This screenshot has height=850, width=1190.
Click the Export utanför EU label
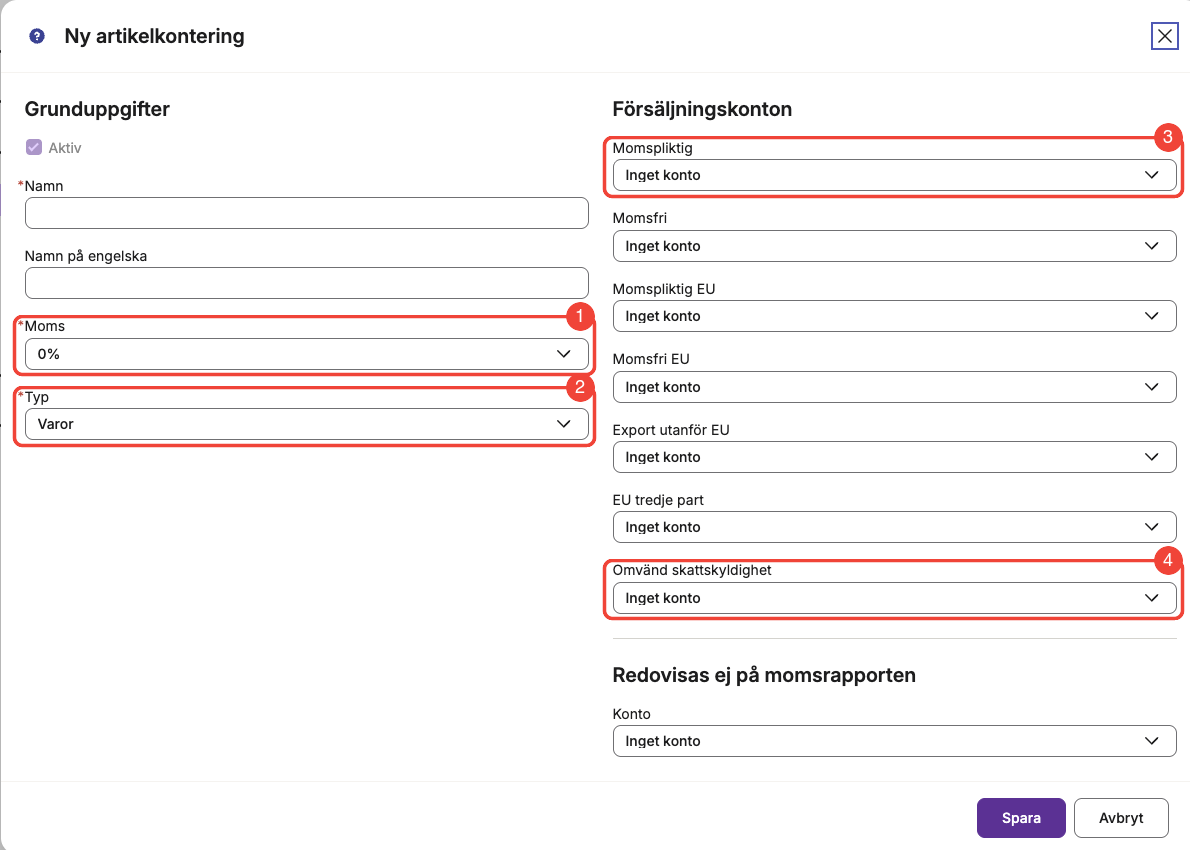tap(671, 430)
